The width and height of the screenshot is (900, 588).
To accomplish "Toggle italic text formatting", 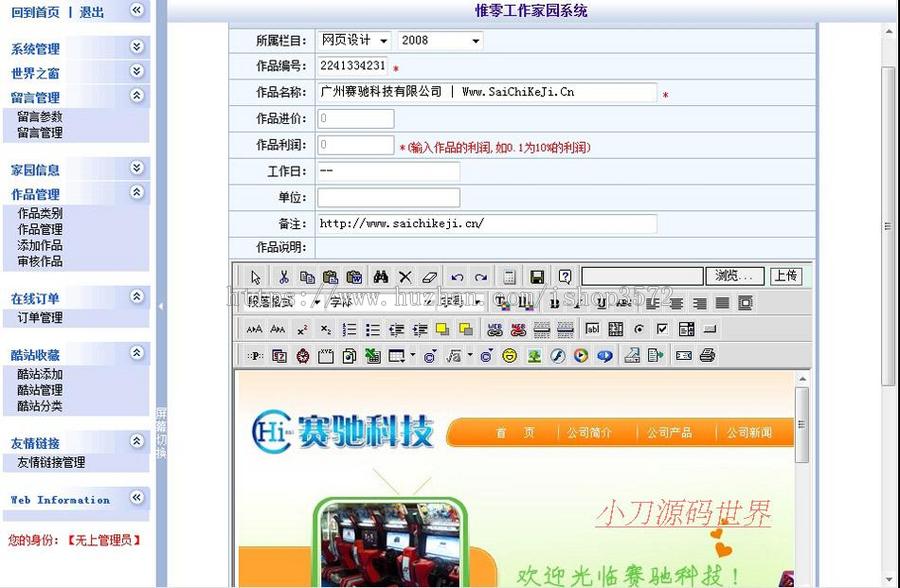I will coord(576,303).
